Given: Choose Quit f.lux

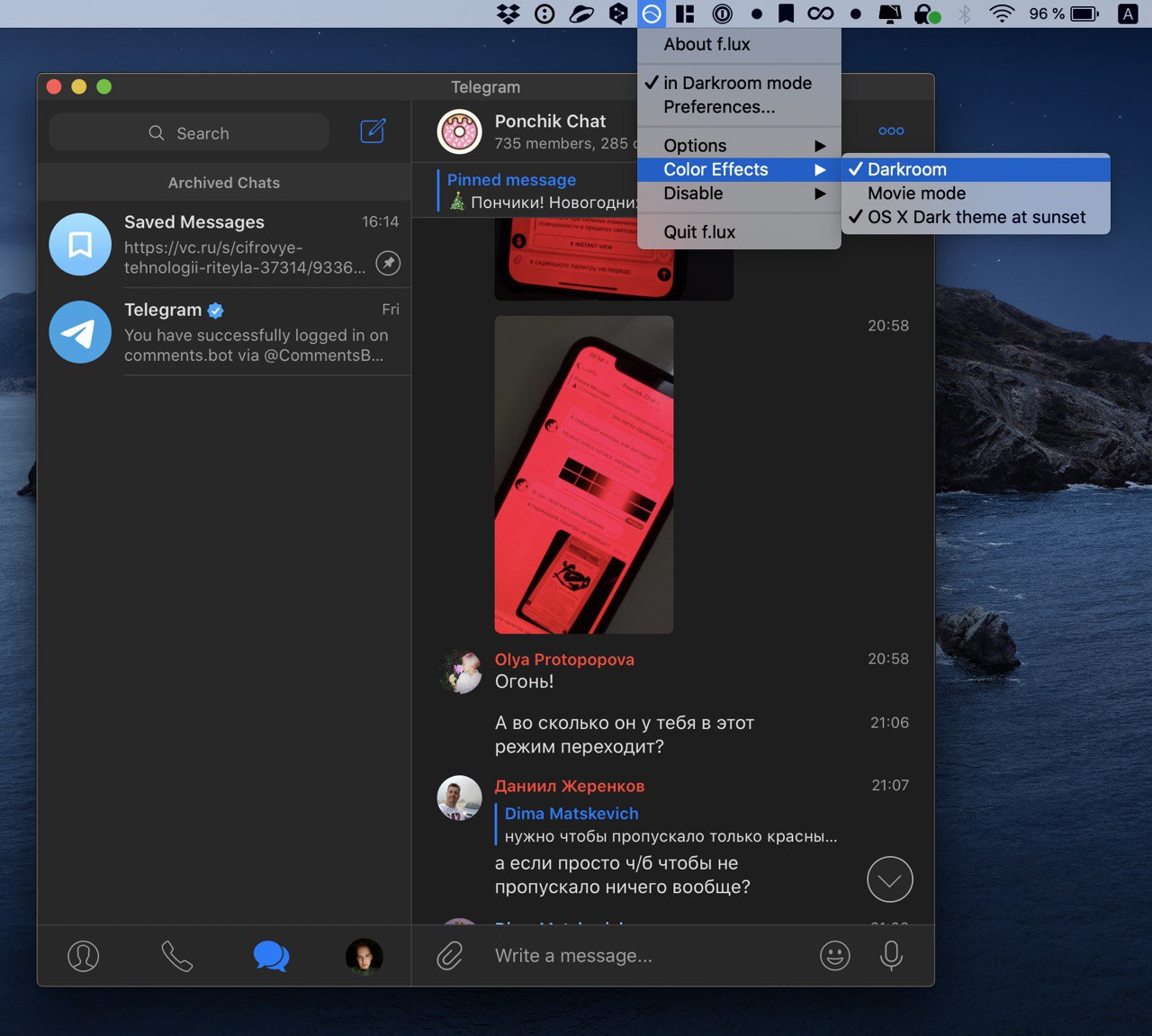Looking at the screenshot, I should pyautogui.click(x=739, y=232).
